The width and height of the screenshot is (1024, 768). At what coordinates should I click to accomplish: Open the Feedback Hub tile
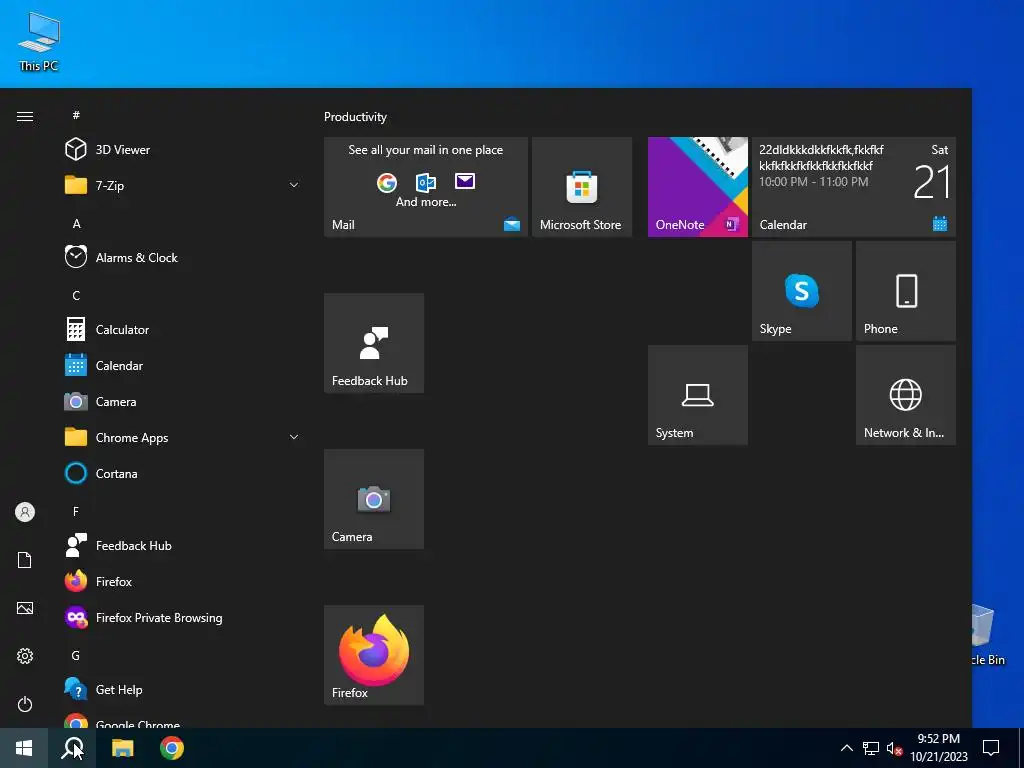(374, 343)
